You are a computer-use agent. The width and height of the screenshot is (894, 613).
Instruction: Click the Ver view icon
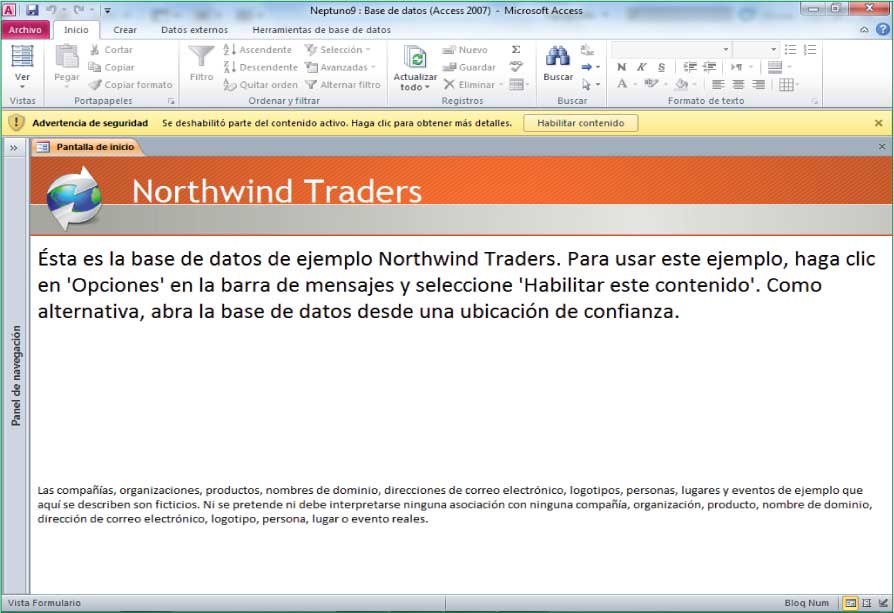[x=22, y=56]
